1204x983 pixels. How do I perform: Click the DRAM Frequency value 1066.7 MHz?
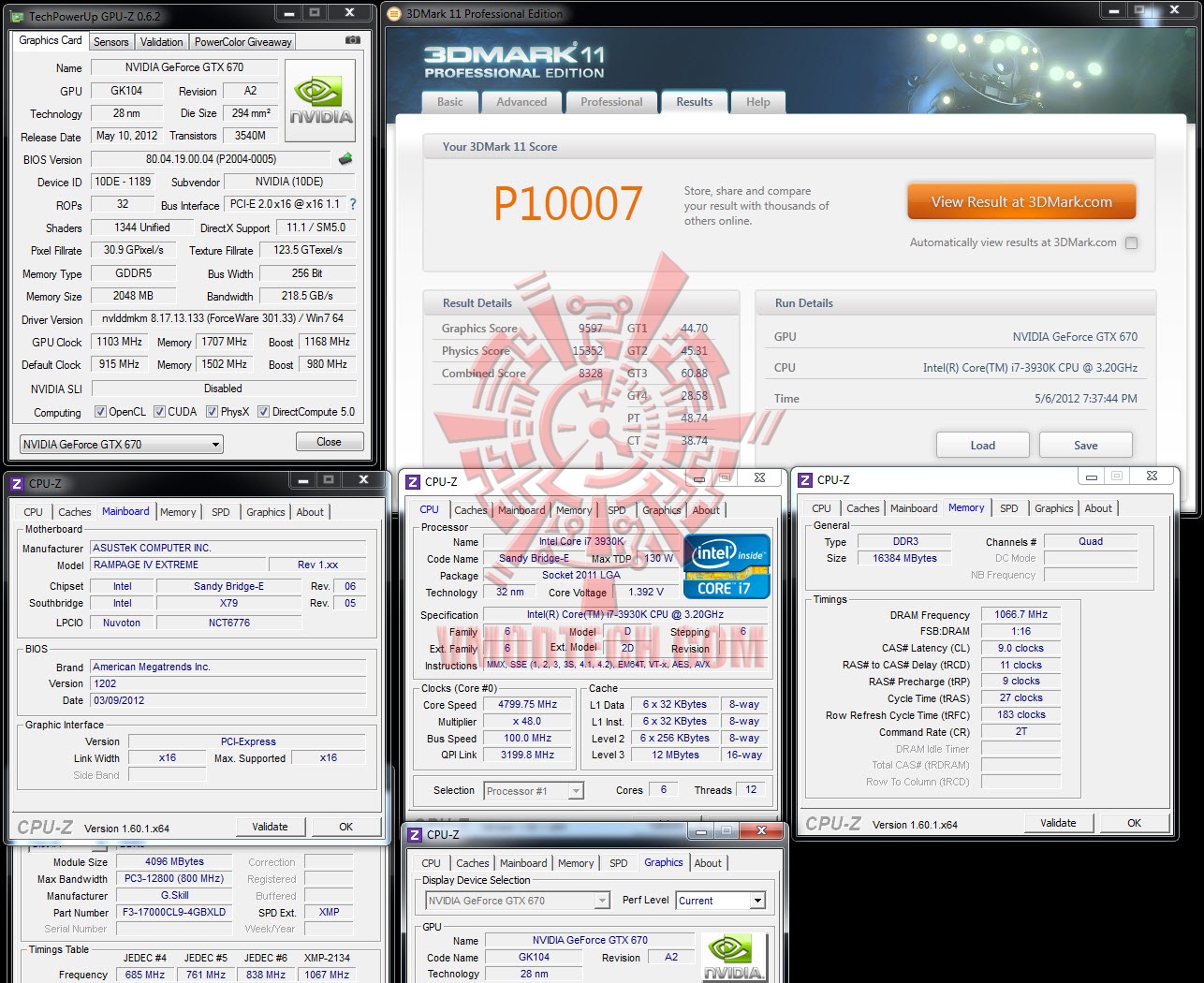[1020, 615]
